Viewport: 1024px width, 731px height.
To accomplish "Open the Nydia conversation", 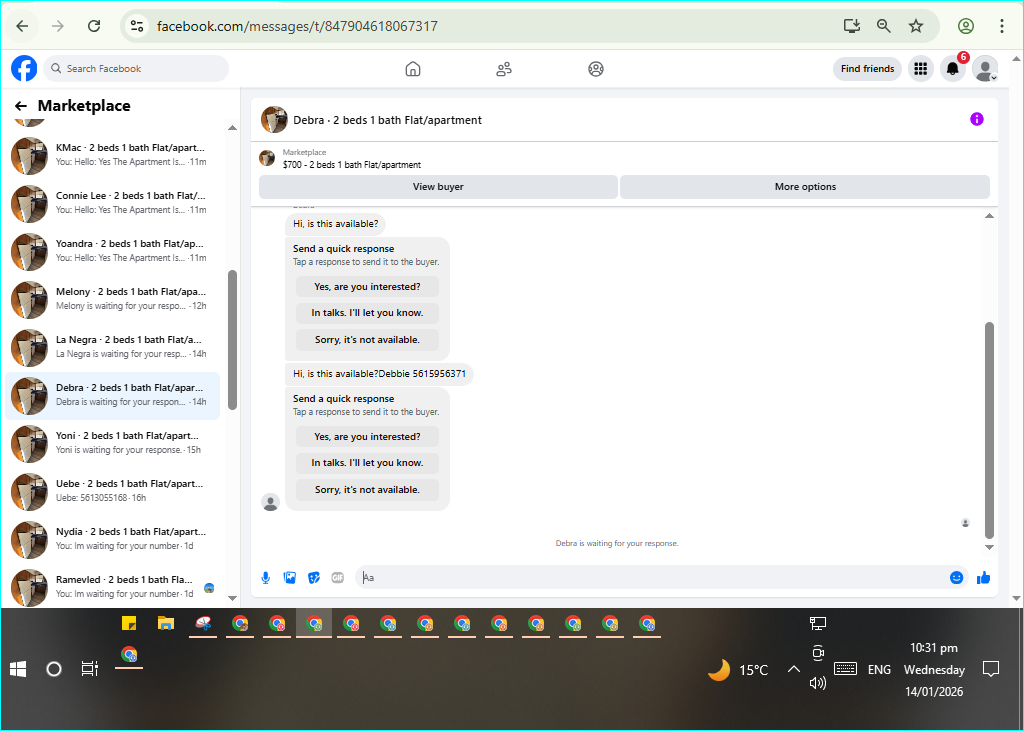I will coord(112,539).
